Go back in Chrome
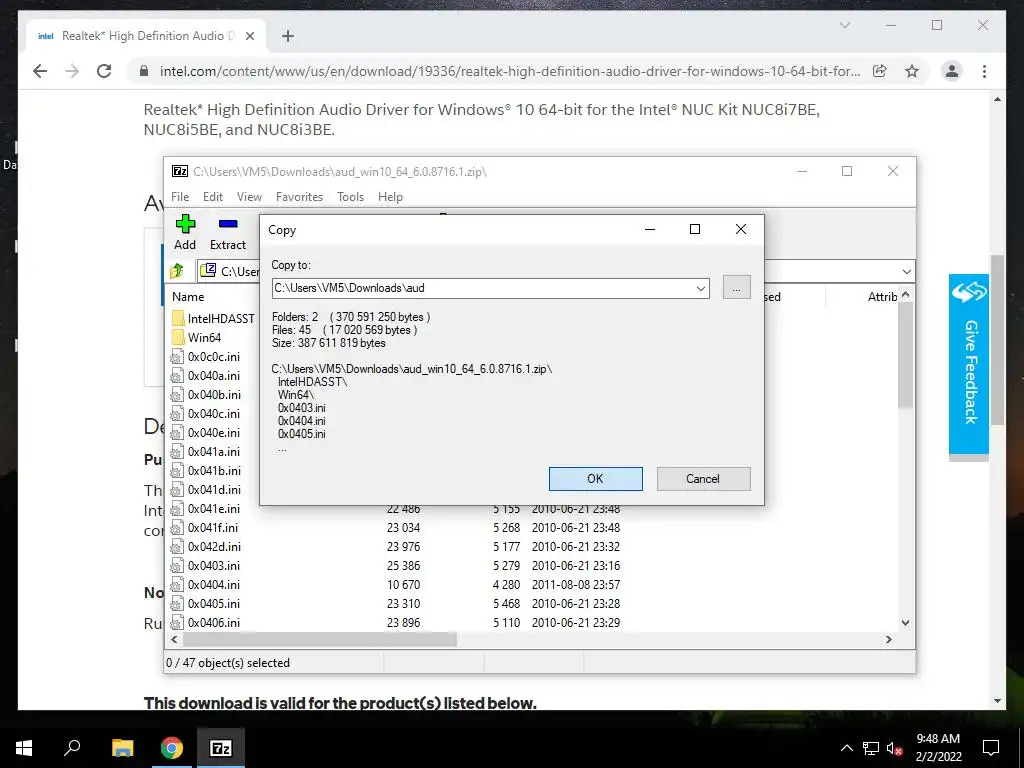The height and width of the screenshot is (768, 1024). [40, 71]
